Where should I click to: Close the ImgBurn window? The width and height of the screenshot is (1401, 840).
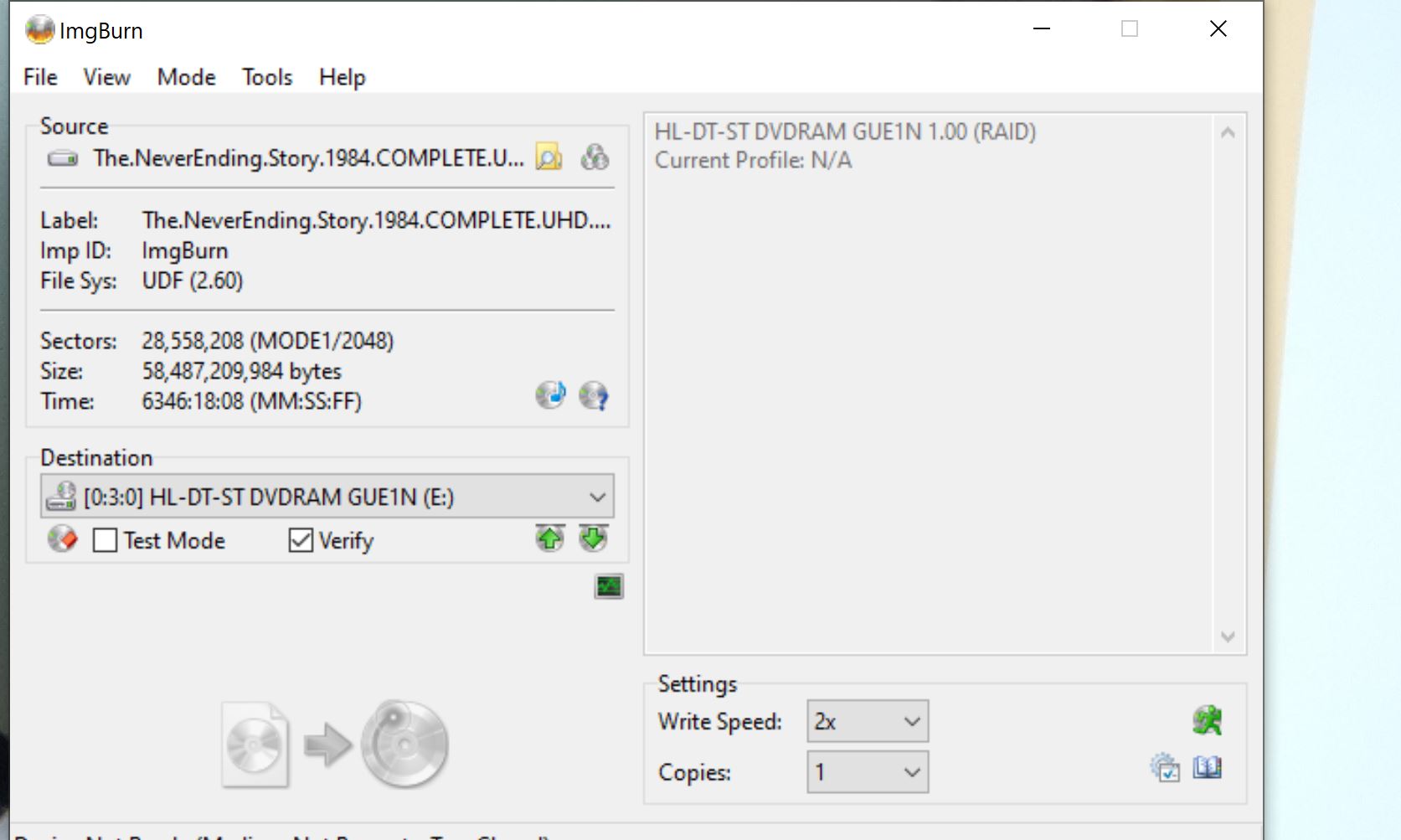tap(1218, 29)
